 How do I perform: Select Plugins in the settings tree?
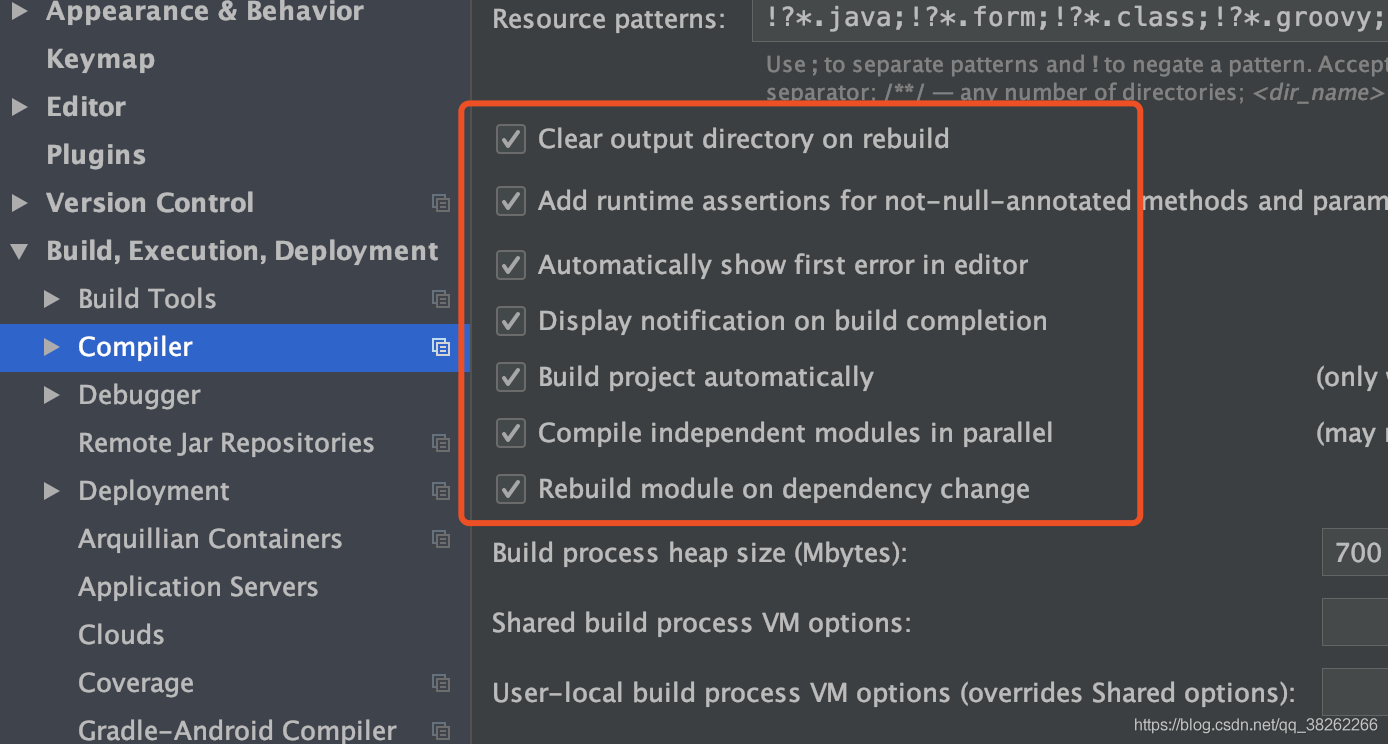pyautogui.click(x=96, y=155)
